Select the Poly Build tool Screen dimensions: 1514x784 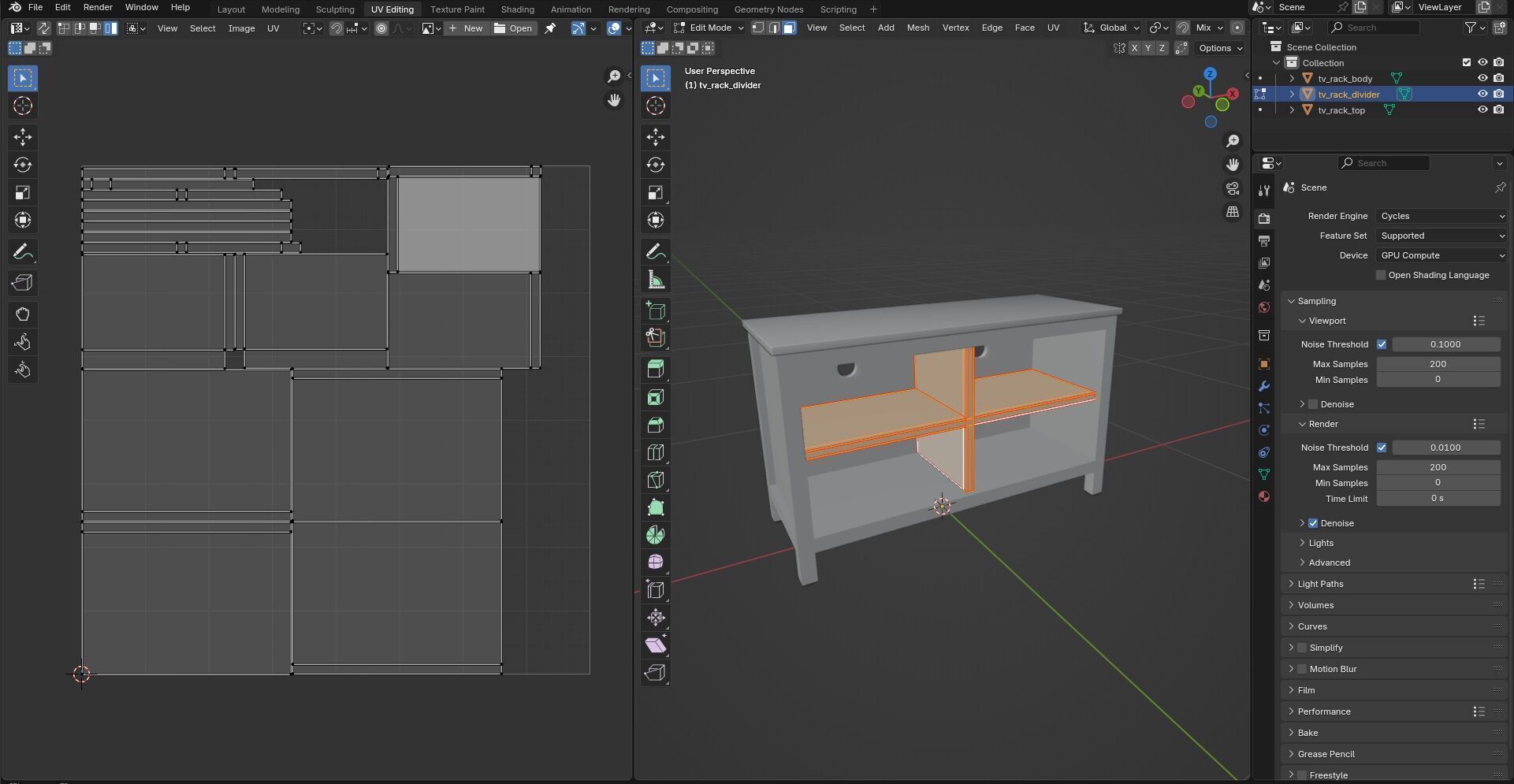(x=655, y=507)
